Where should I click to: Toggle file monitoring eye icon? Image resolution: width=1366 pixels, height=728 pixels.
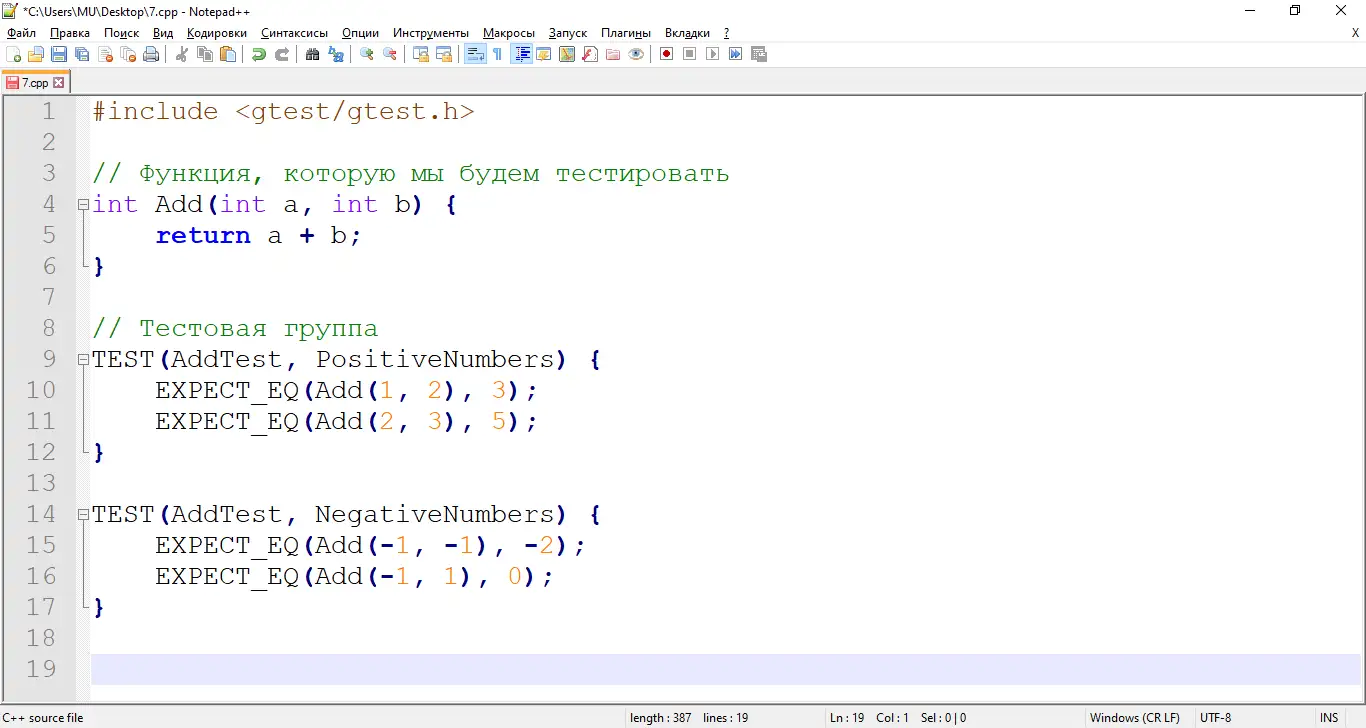(636, 54)
